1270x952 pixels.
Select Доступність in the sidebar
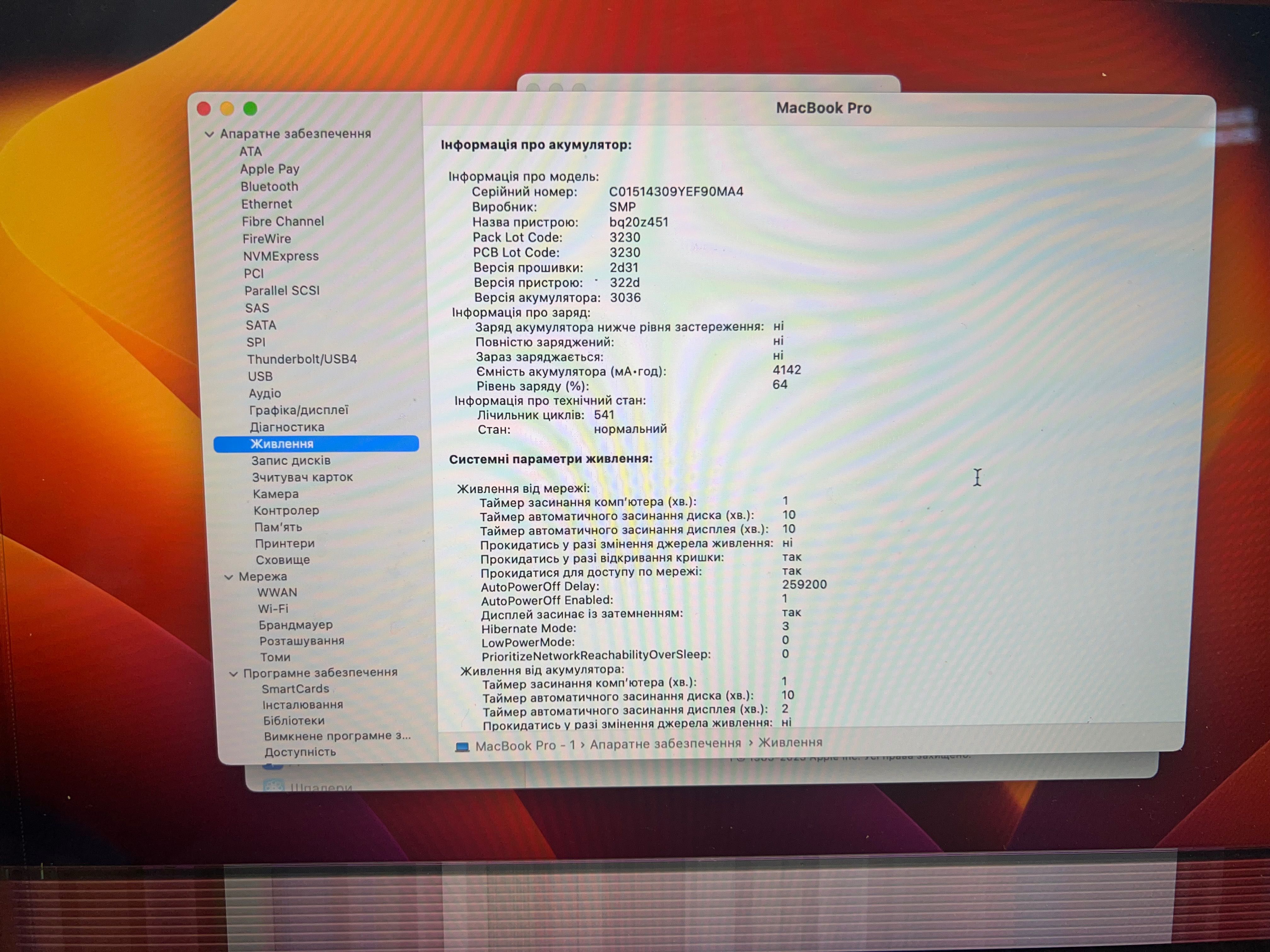pos(300,752)
